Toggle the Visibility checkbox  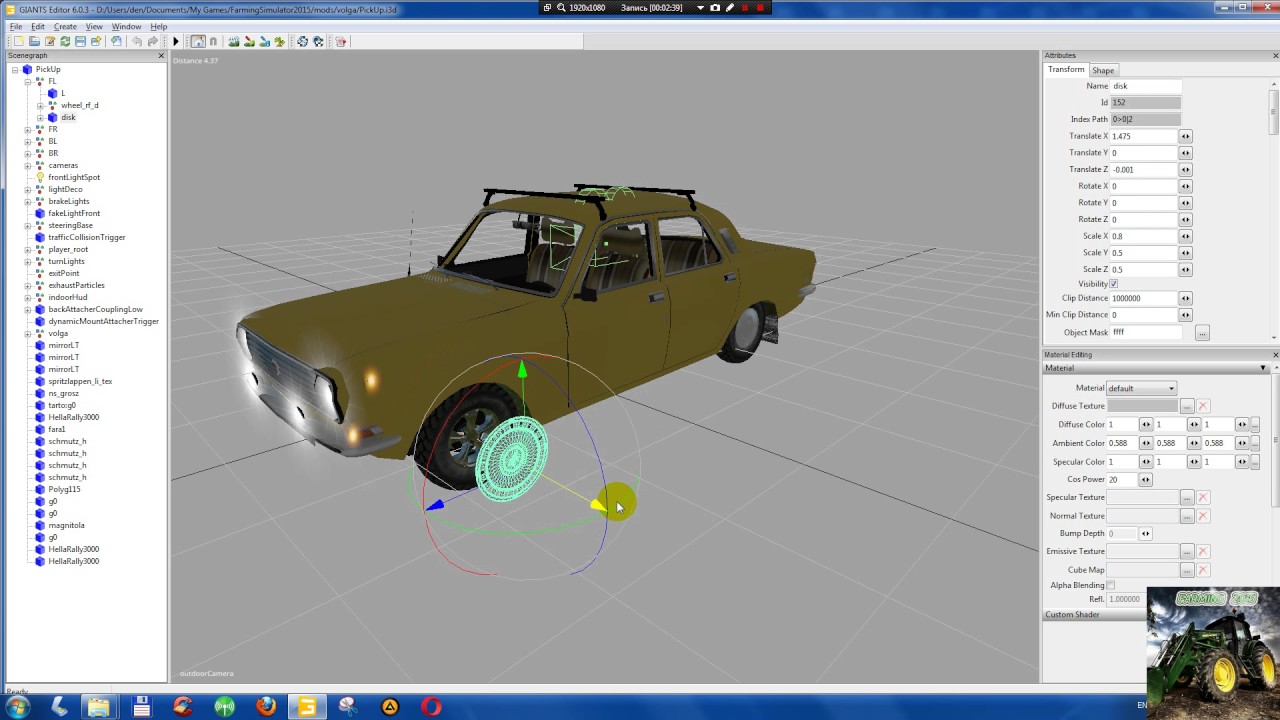pos(1113,284)
